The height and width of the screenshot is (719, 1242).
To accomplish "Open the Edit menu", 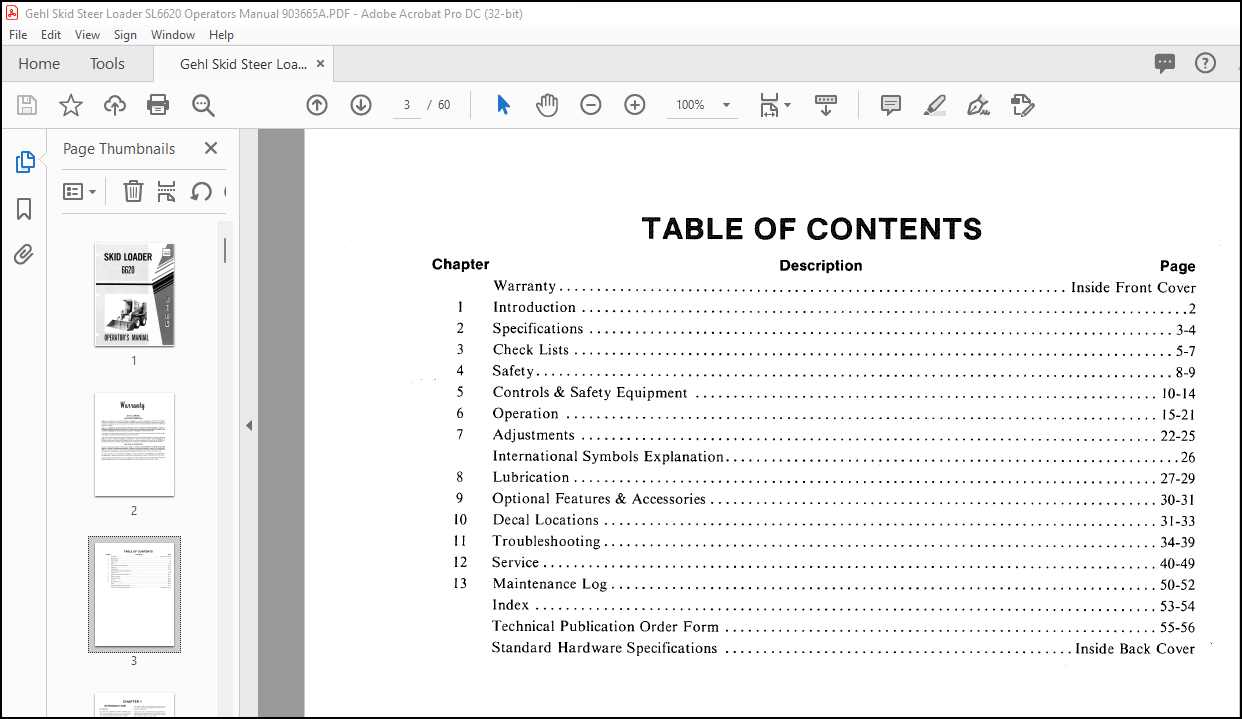I will 51,34.
